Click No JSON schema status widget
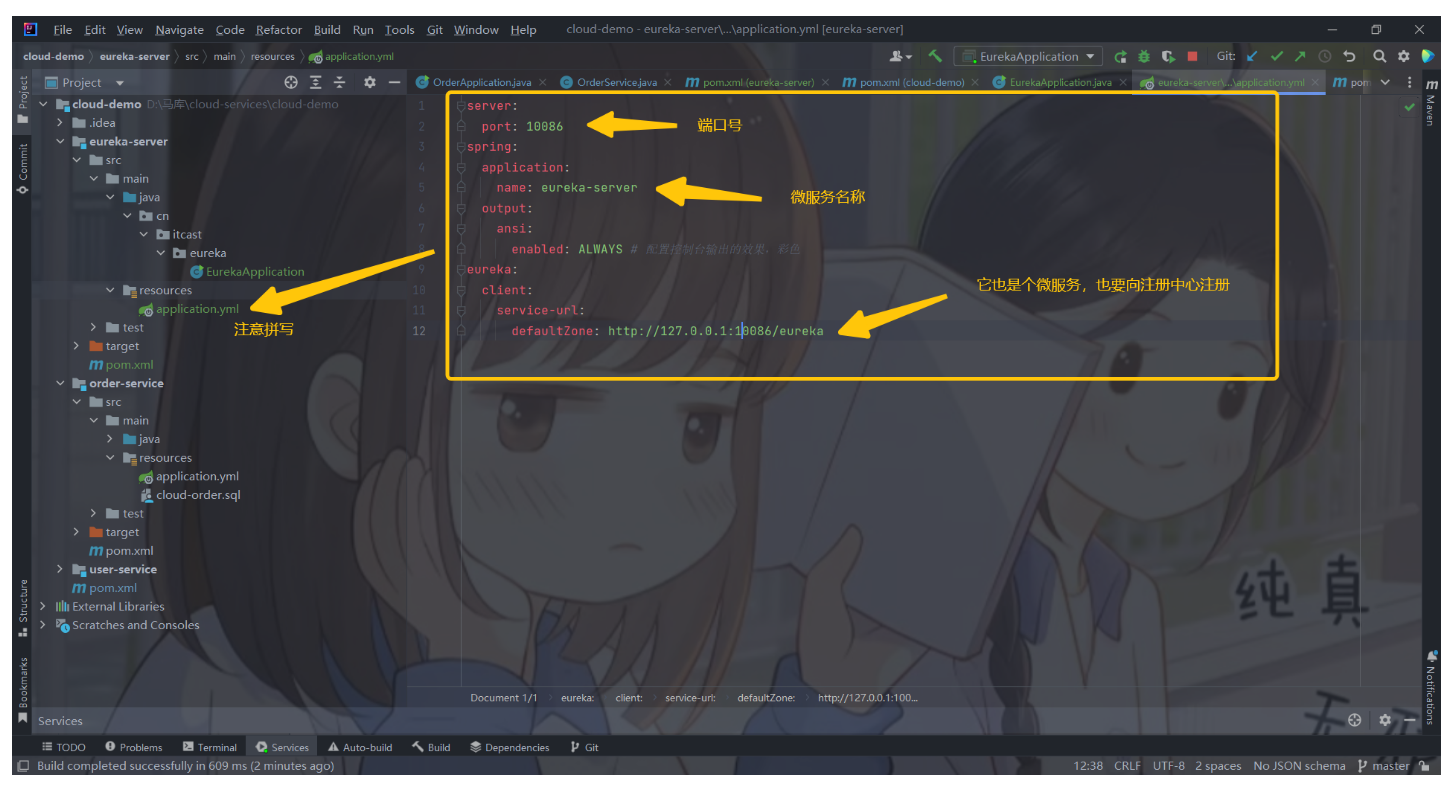Screen dimensions: 1450x785 1299,766
